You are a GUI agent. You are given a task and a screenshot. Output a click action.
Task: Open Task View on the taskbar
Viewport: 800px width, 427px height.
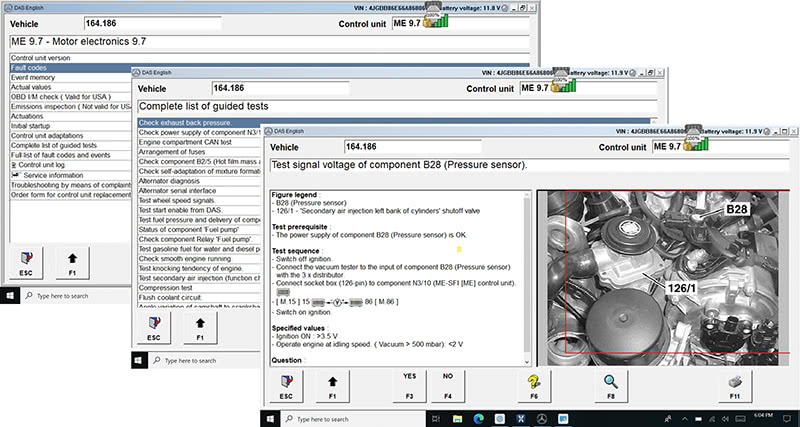pyautogui.click(x=436, y=419)
